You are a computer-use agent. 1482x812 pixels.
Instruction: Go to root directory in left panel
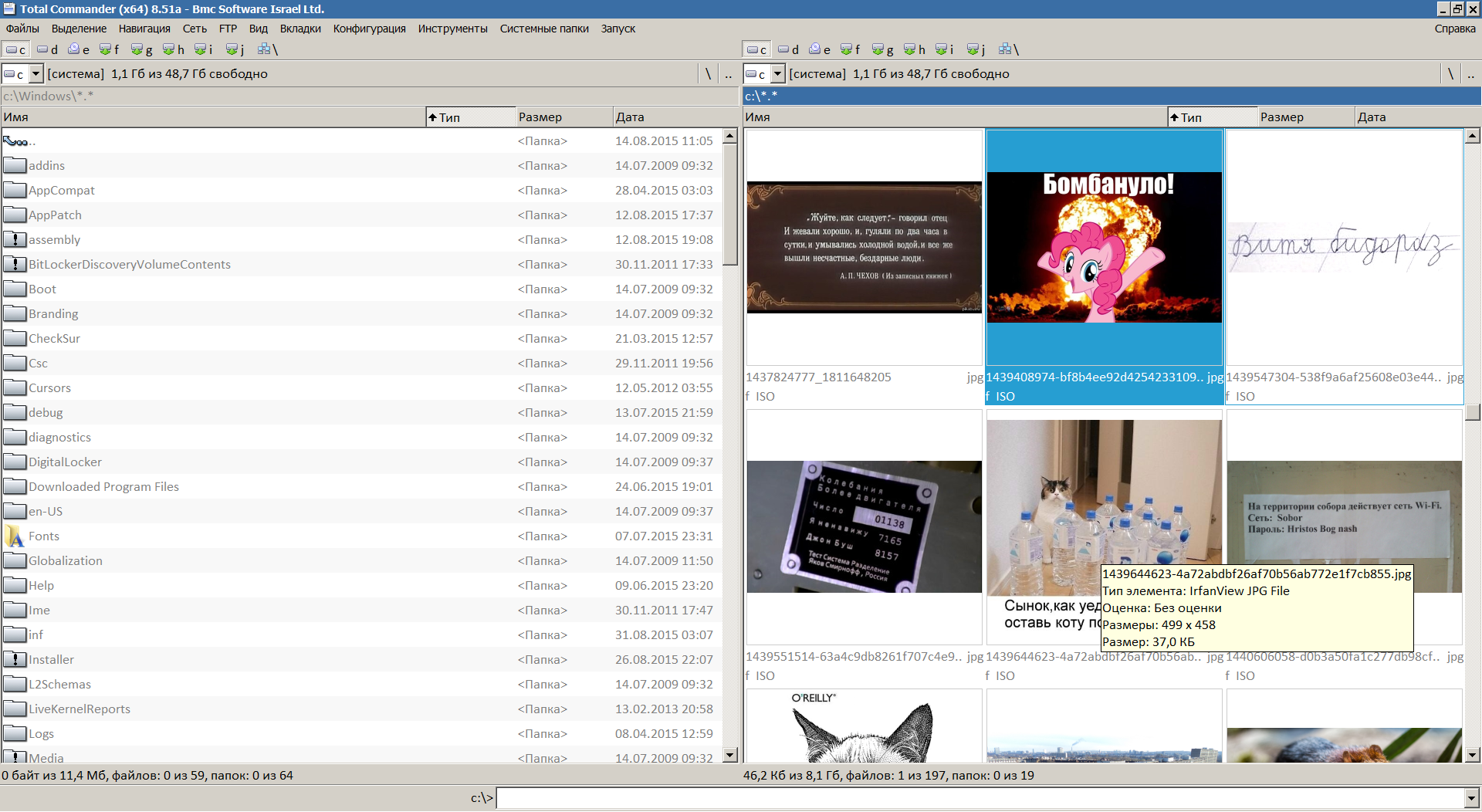click(708, 74)
